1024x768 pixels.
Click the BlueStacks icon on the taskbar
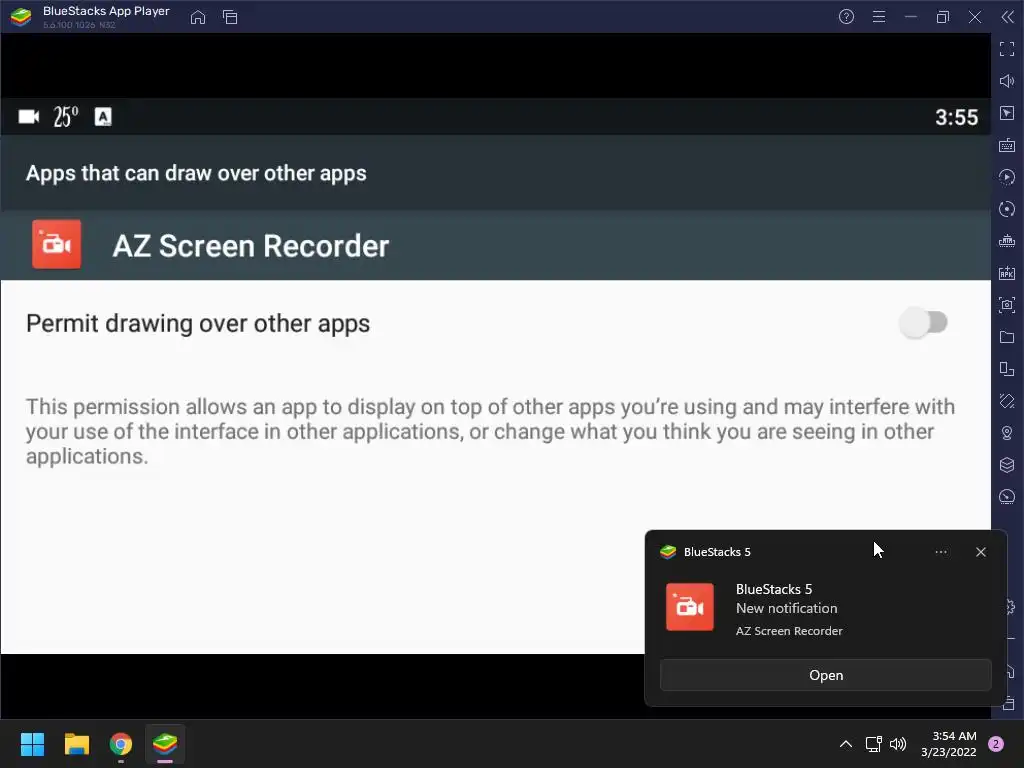(165, 744)
